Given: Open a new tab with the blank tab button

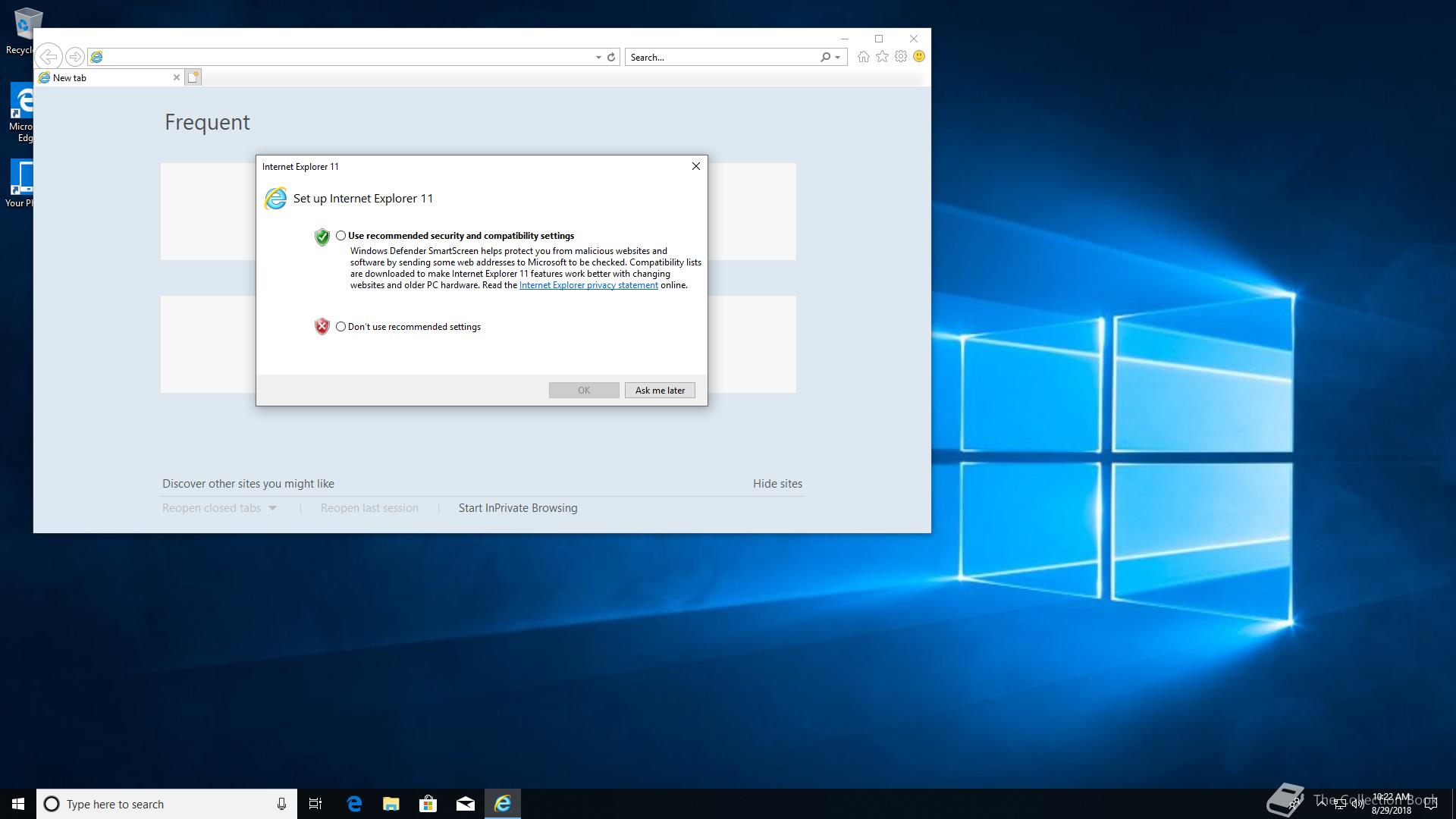Looking at the screenshot, I should click(193, 77).
